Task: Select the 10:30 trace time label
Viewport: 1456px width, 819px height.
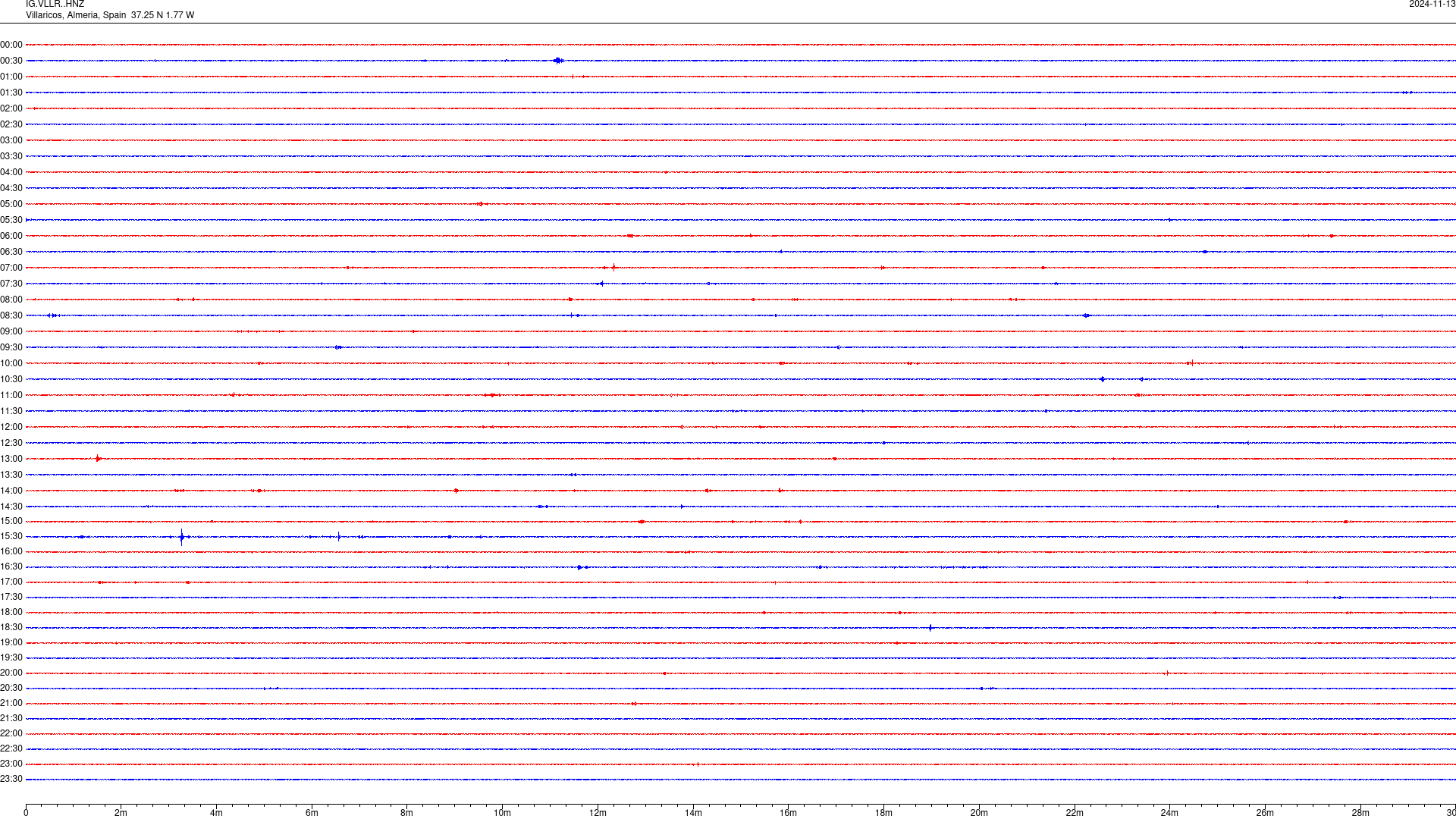Action: [x=11, y=379]
